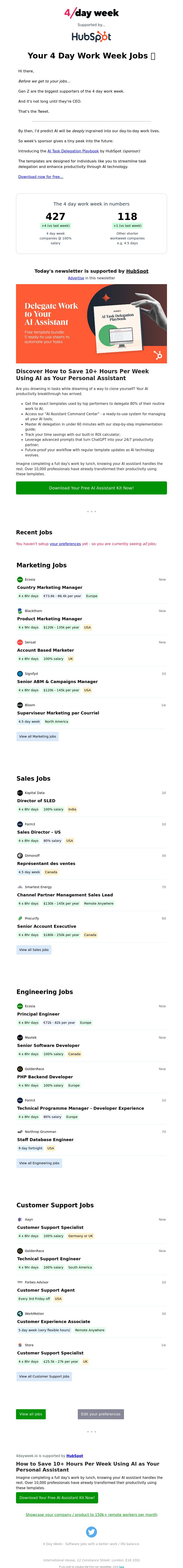The image size is (183, 1568).
Task: Click the Delegate Work AI Assistant banner
Action: (91, 324)
